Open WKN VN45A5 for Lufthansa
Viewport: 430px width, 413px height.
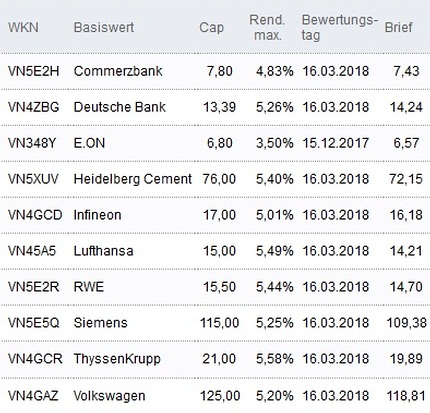click(x=32, y=251)
